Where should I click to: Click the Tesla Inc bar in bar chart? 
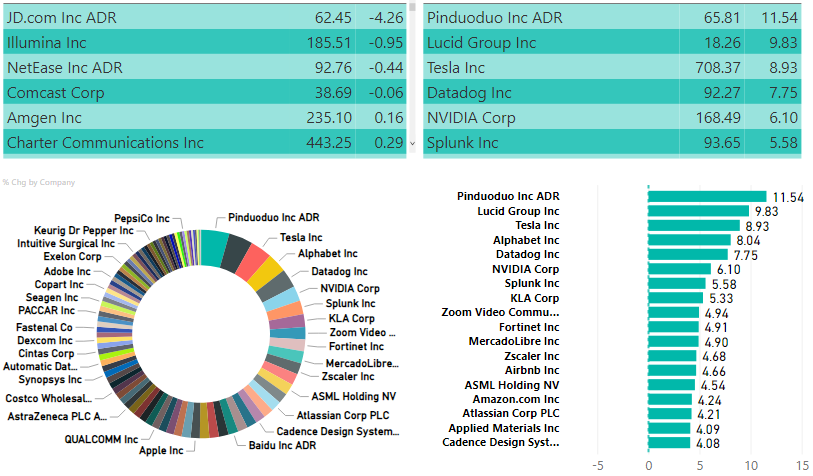pos(694,226)
